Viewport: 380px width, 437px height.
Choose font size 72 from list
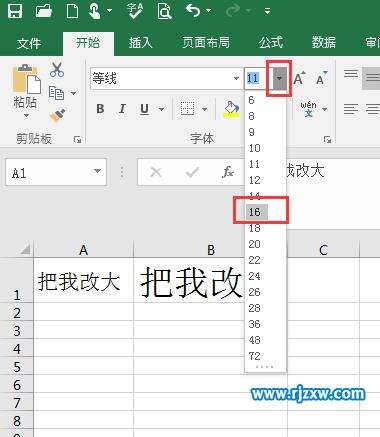(x=255, y=356)
